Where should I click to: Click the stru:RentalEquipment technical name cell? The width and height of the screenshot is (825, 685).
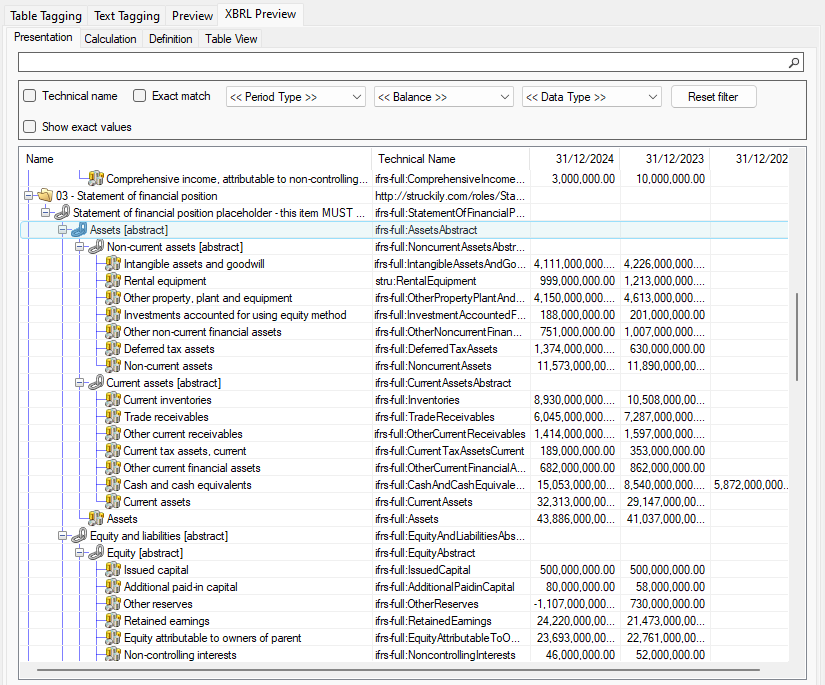[x=426, y=281]
